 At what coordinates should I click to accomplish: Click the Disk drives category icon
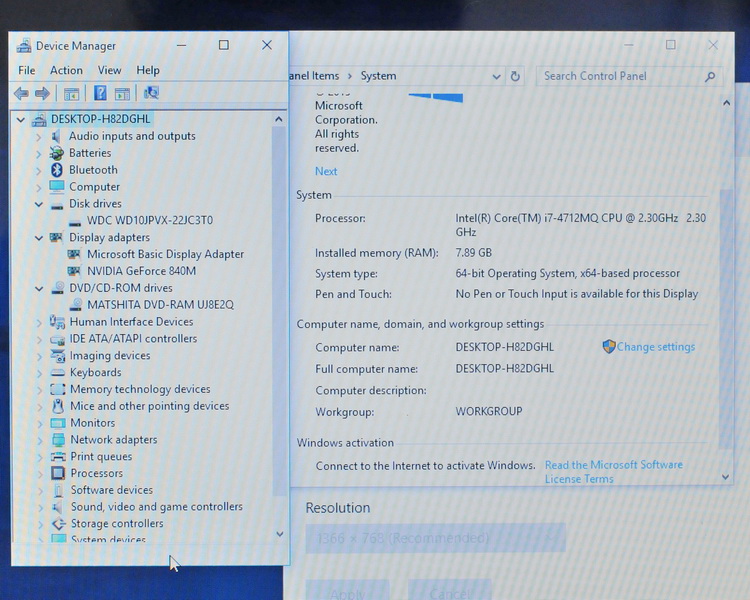[x=57, y=206]
